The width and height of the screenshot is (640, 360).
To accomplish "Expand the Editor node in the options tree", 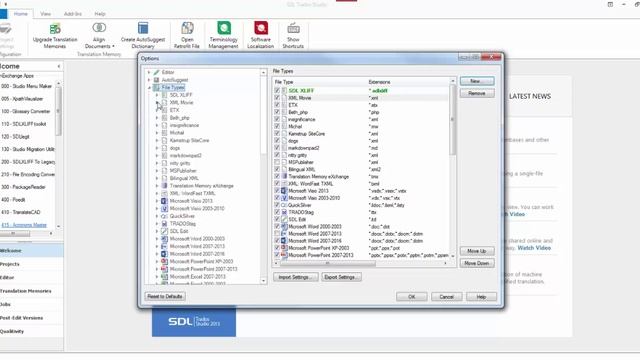I will pyautogui.click(x=149, y=72).
